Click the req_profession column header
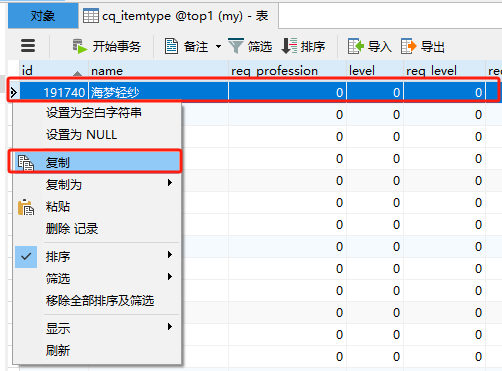502x371 pixels. [x=287, y=70]
